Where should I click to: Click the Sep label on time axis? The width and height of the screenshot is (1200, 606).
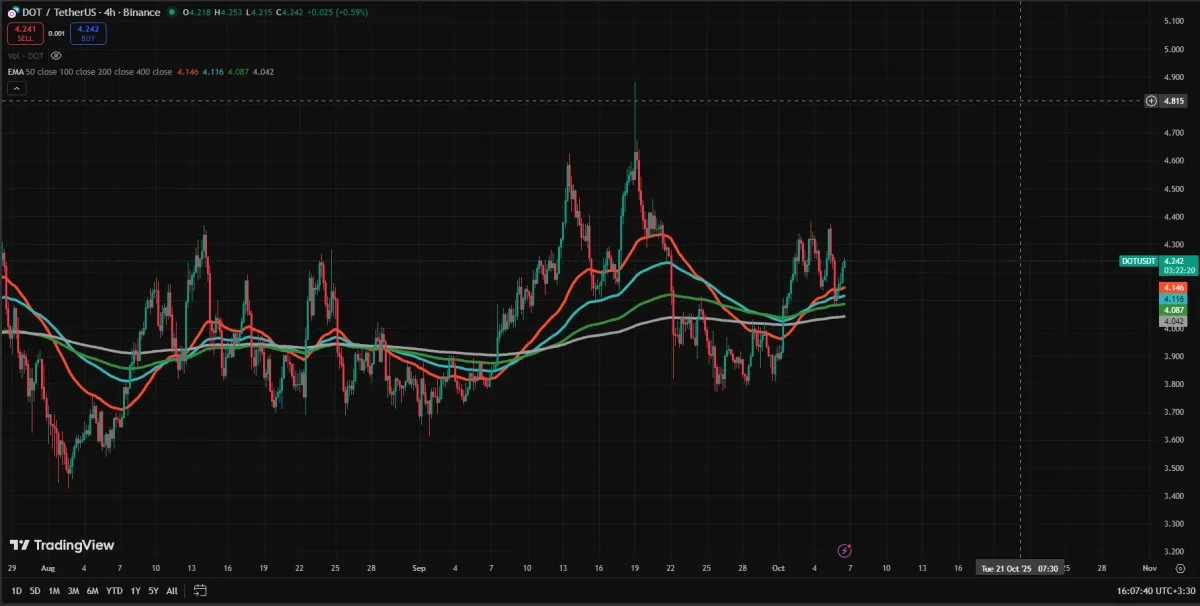point(418,567)
